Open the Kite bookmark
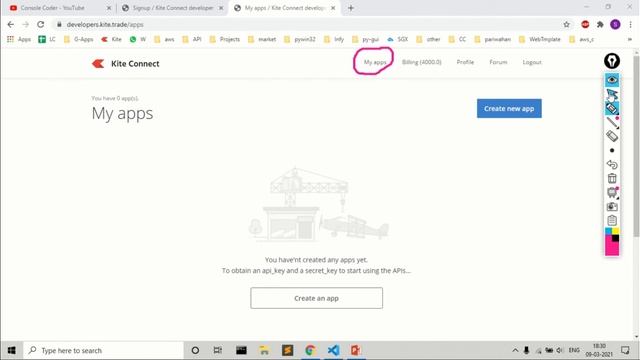 pyautogui.click(x=111, y=39)
